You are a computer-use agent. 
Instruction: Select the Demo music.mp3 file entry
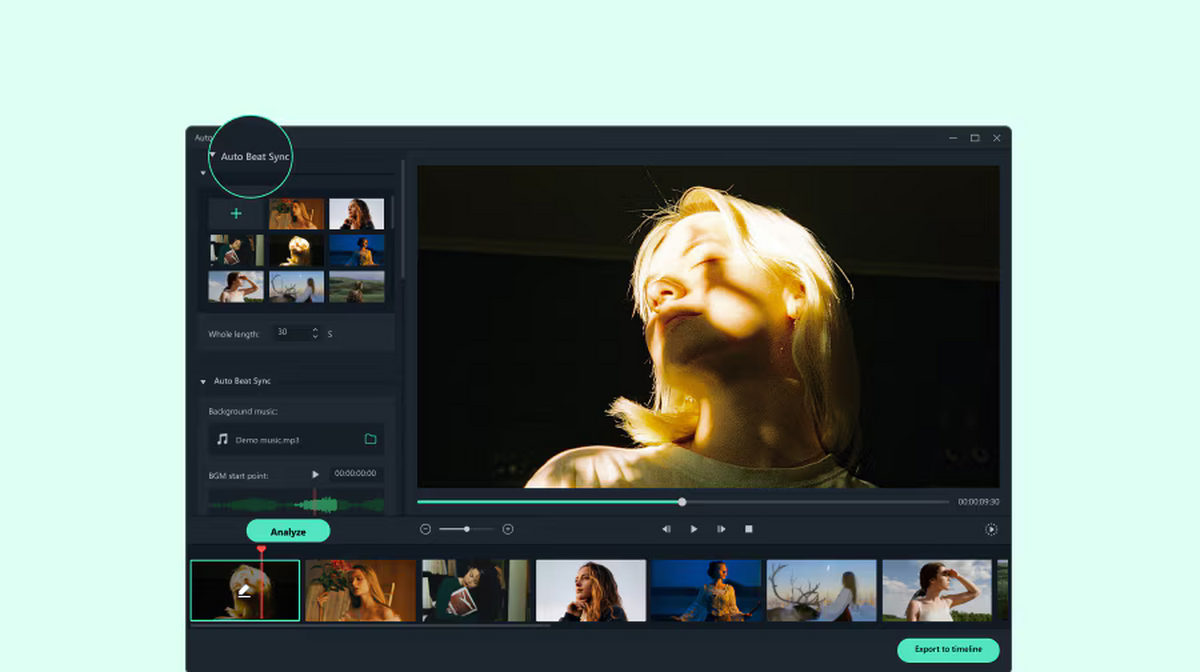pos(267,440)
